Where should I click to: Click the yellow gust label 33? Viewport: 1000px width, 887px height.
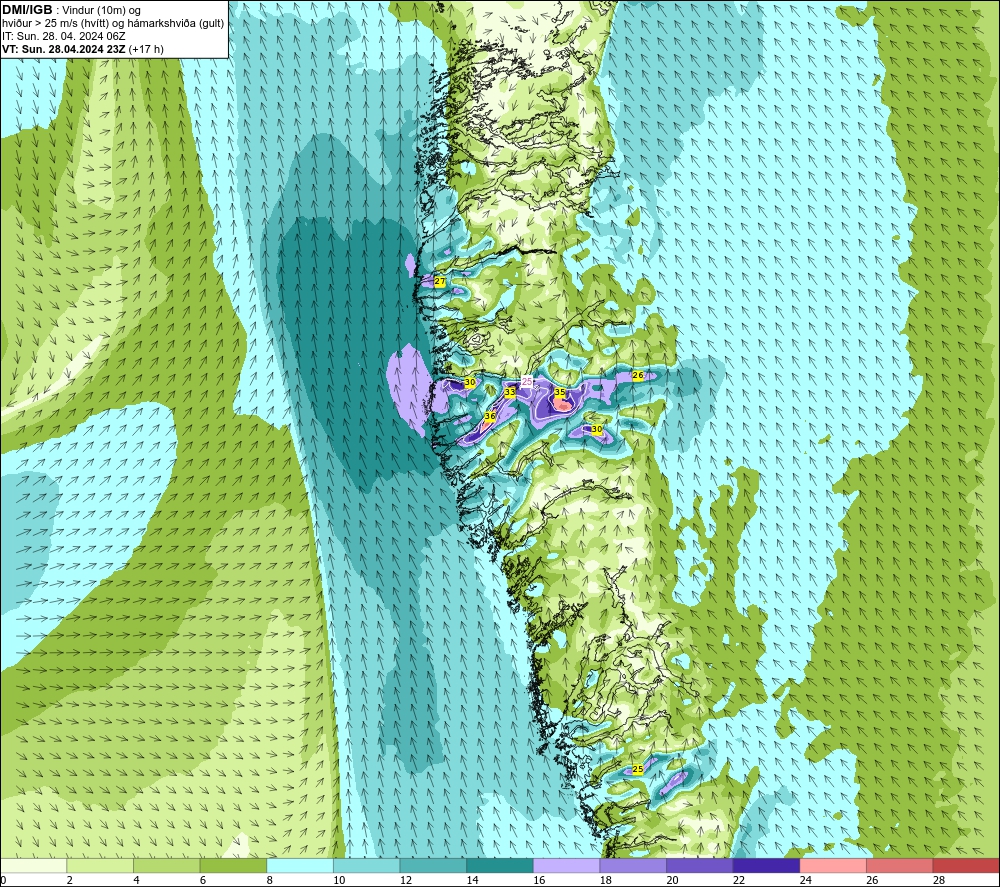[x=510, y=392]
